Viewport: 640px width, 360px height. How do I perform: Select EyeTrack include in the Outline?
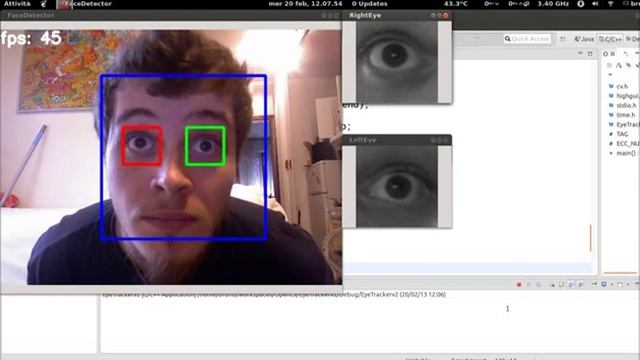[x=624, y=124]
